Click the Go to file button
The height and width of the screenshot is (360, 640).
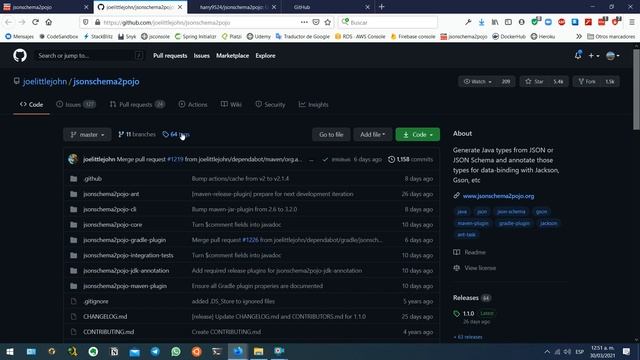click(331, 134)
